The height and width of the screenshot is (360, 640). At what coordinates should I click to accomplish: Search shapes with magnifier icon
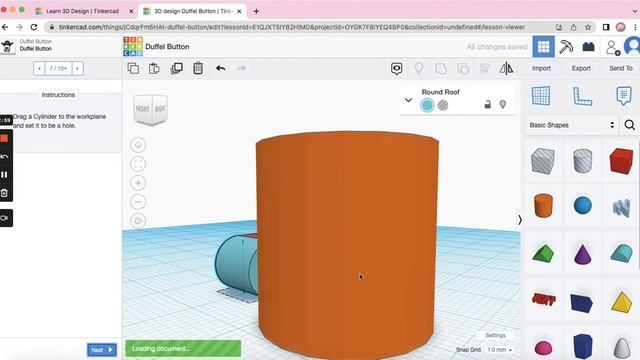coord(629,125)
